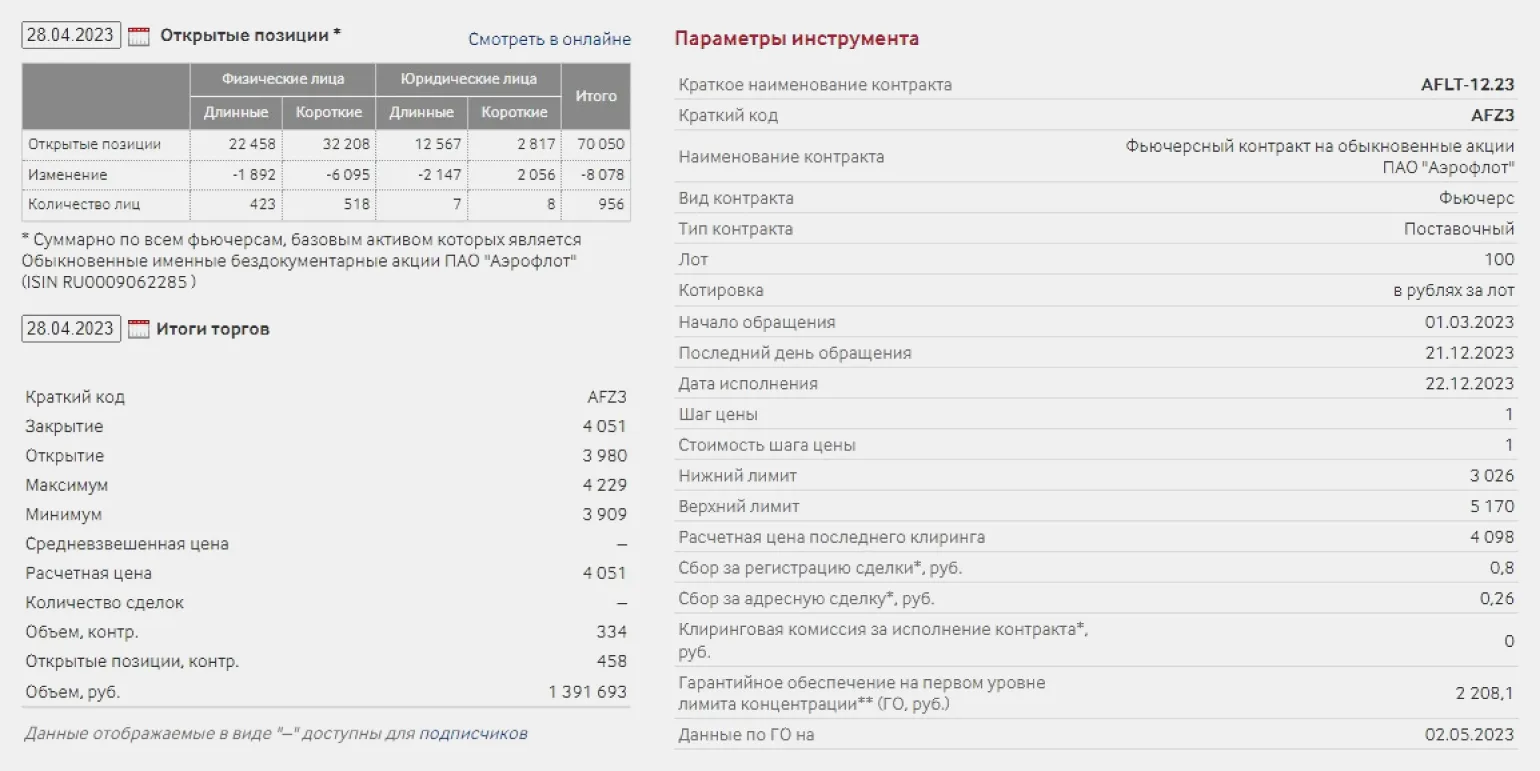
Task: Select the Расчетная цена последнего клиринга value 4 098
Action: (1492, 537)
